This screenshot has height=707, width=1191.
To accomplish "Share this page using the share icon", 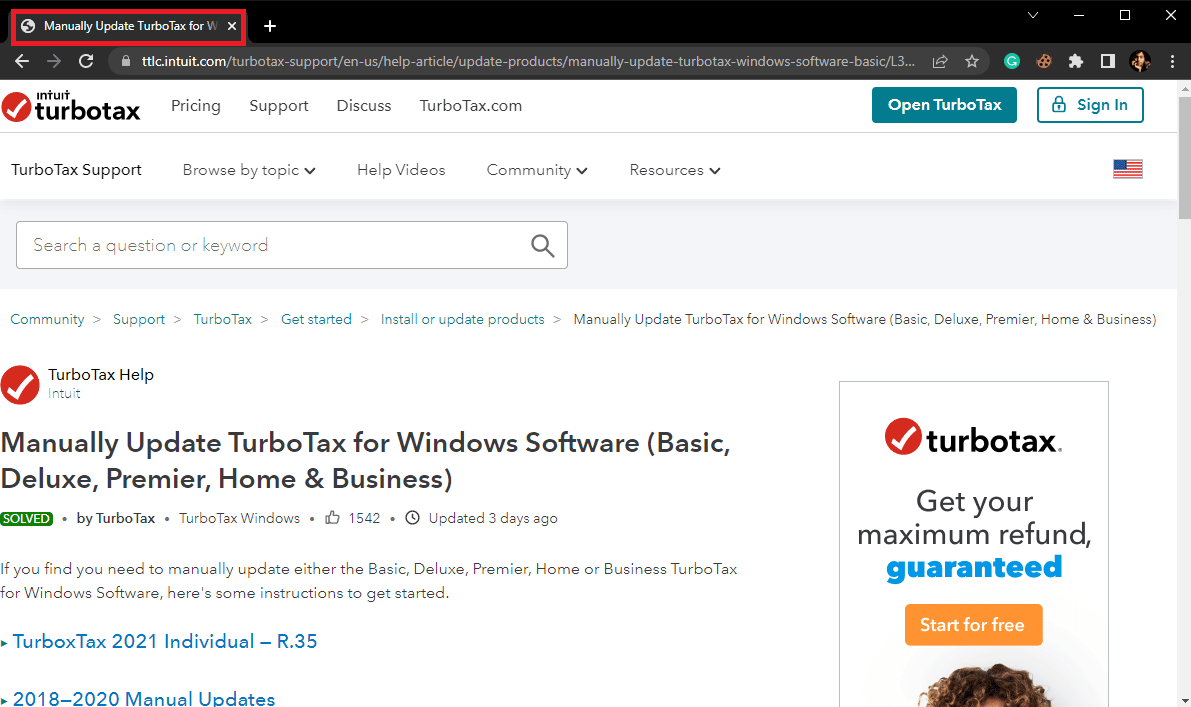I will [x=940, y=62].
